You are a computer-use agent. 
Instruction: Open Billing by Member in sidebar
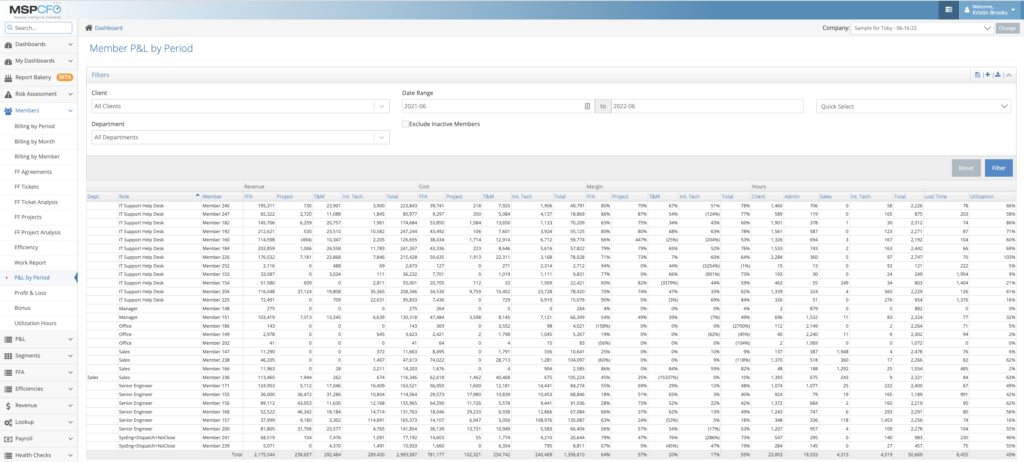coord(37,157)
